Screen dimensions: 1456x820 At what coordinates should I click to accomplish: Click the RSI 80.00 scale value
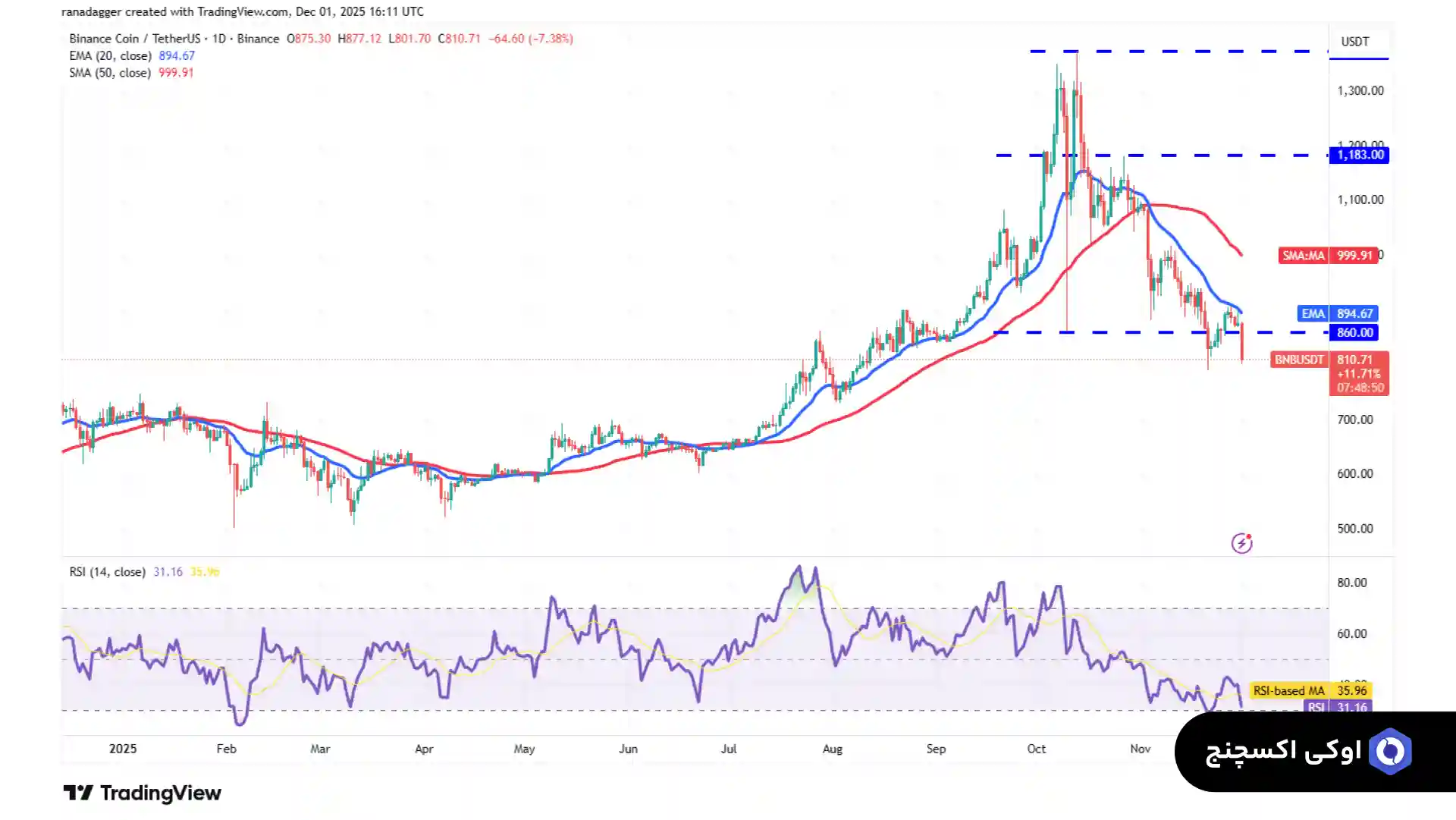(x=1351, y=583)
